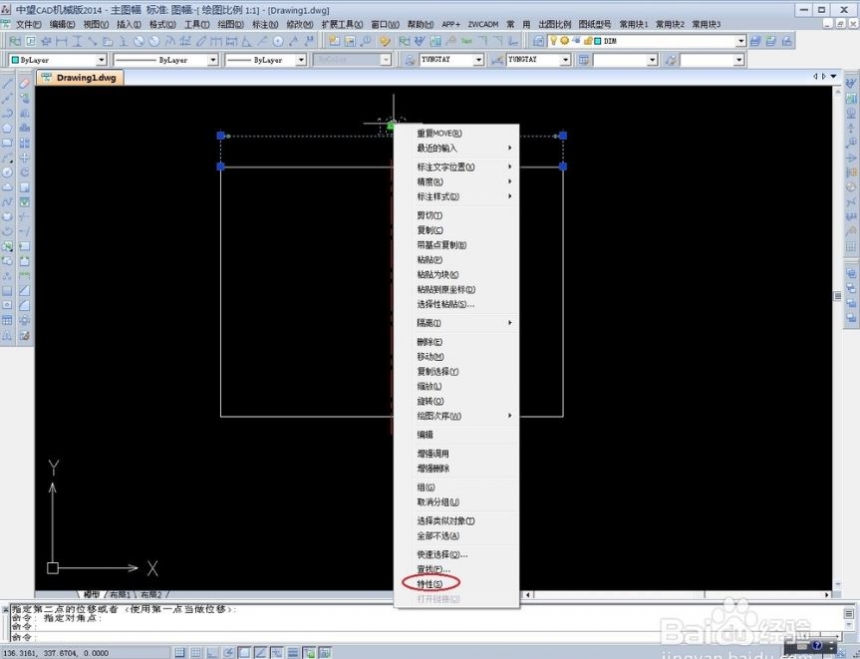Click the horizontal scrollbar right arrow
This screenshot has height=659, width=860.
[827, 594]
